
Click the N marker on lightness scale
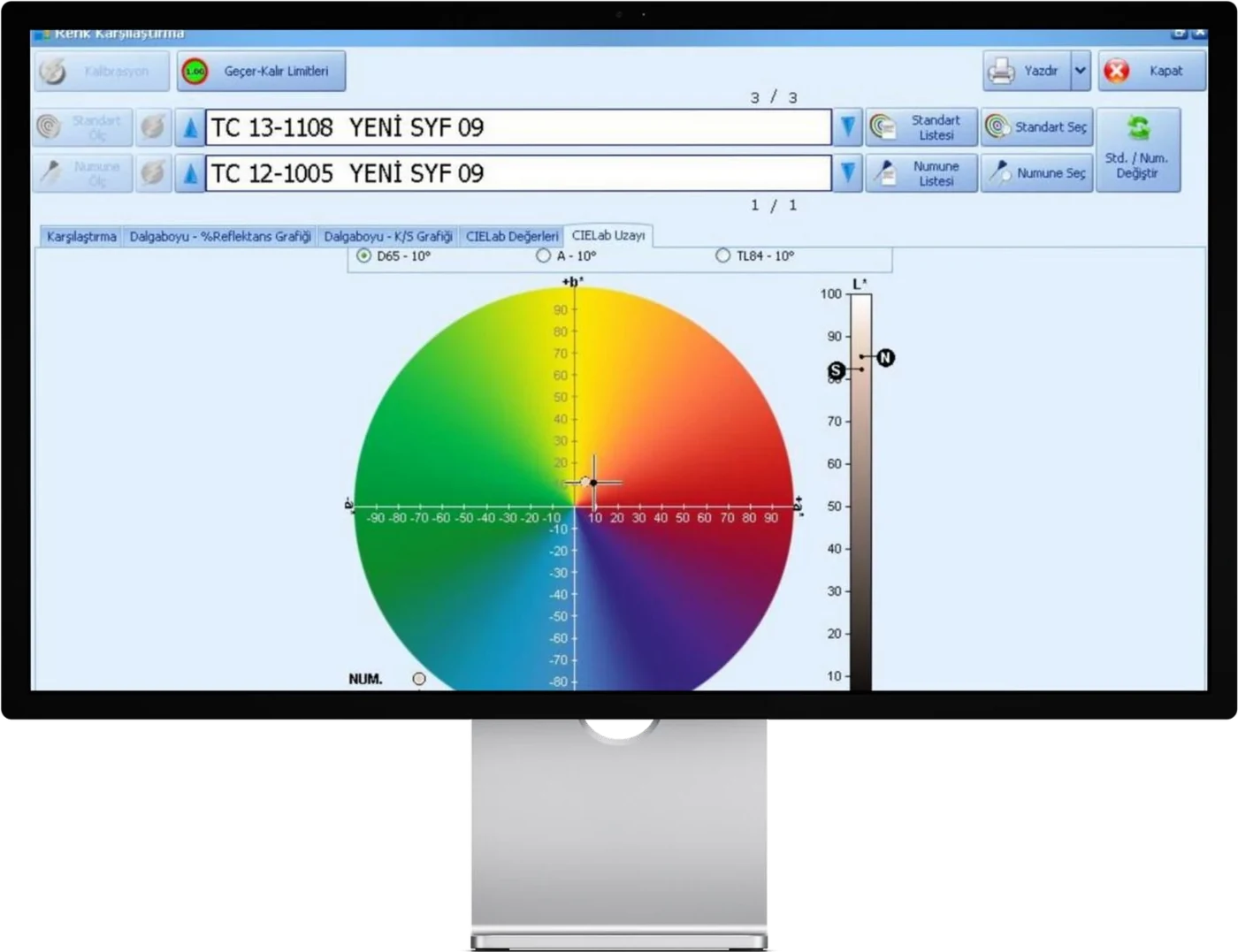pyautogui.click(x=885, y=357)
